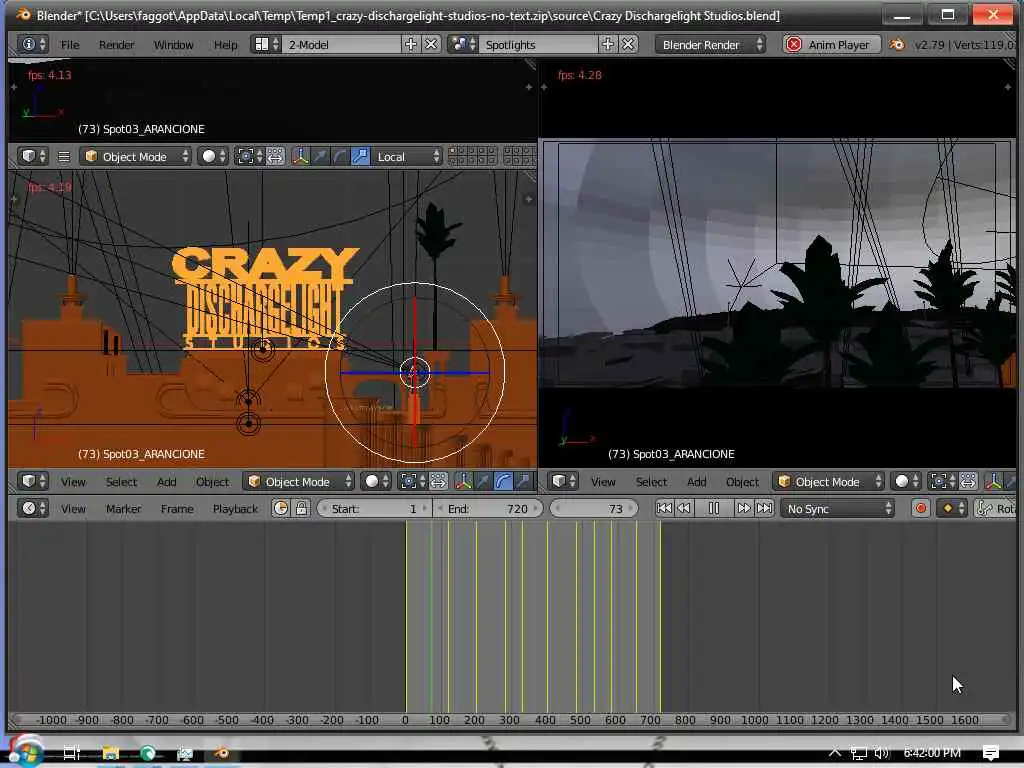Open the Render menu
Image resolution: width=1024 pixels, height=768 pixels.
pos(116,44)
